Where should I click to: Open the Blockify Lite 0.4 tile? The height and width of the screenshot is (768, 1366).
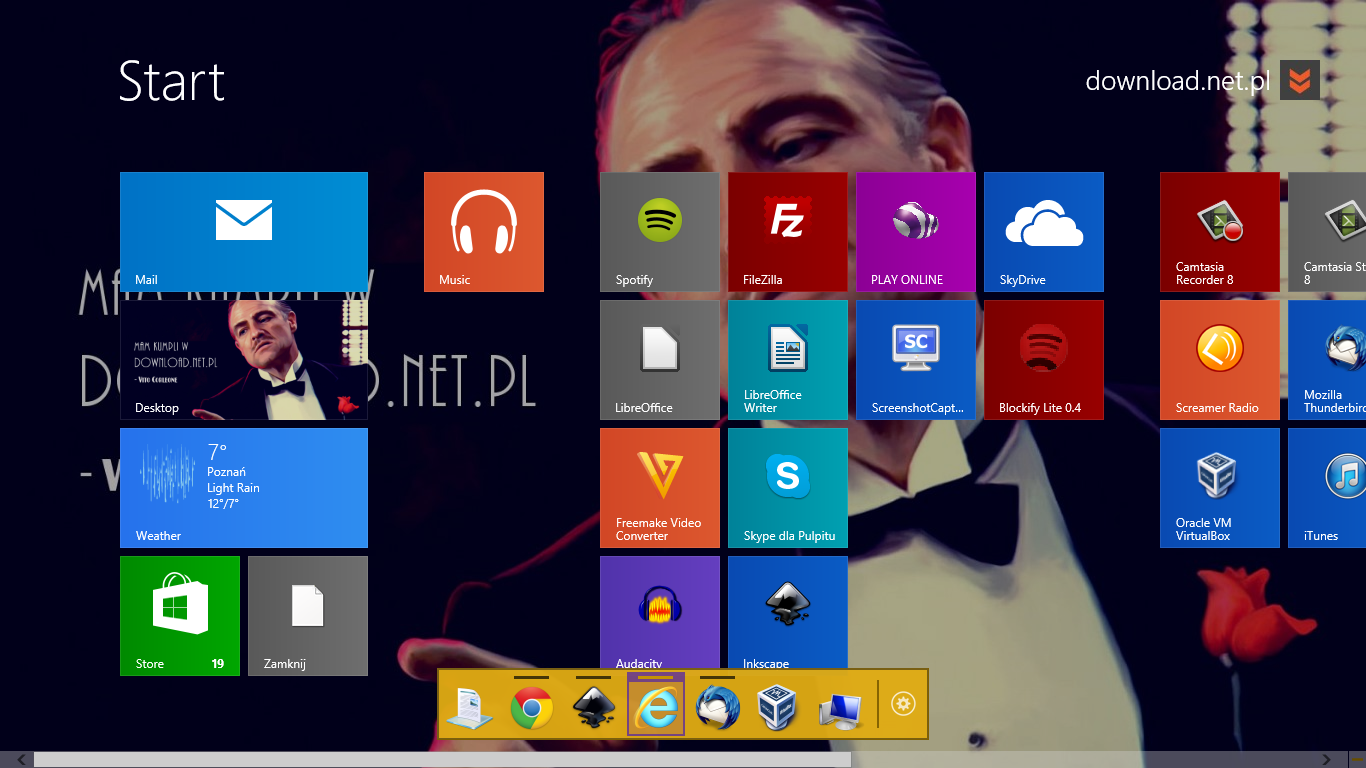1044,360
